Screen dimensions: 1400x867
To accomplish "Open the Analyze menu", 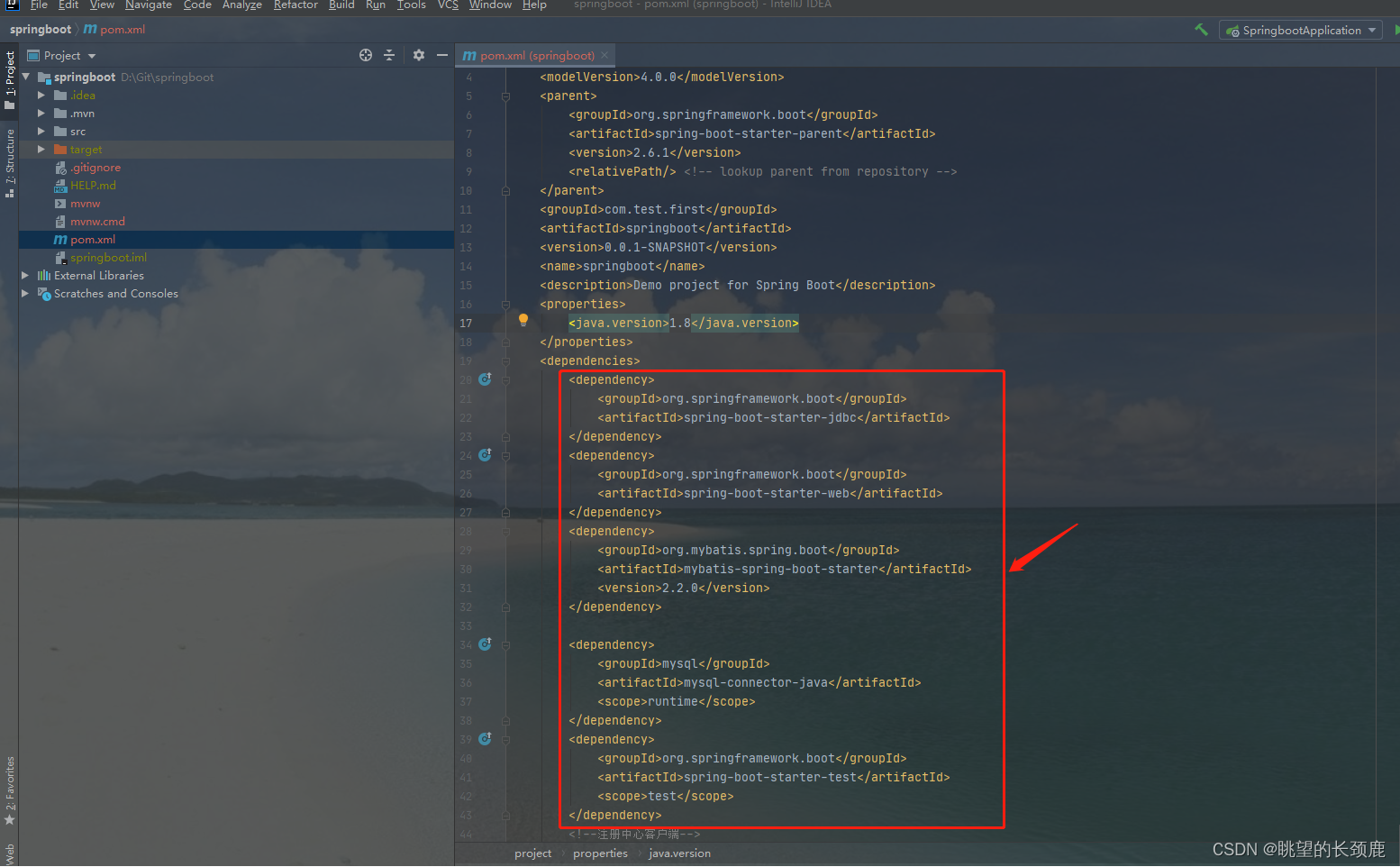I will [x=242, y=5].
